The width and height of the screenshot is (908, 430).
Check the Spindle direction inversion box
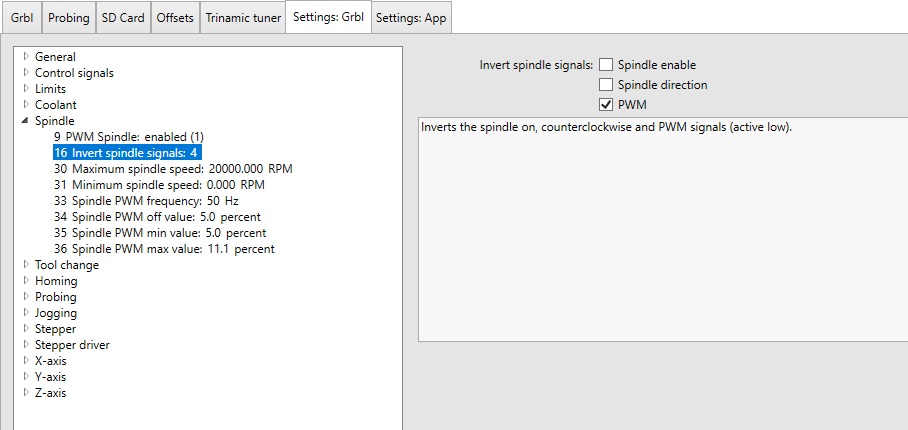point(606,85)
